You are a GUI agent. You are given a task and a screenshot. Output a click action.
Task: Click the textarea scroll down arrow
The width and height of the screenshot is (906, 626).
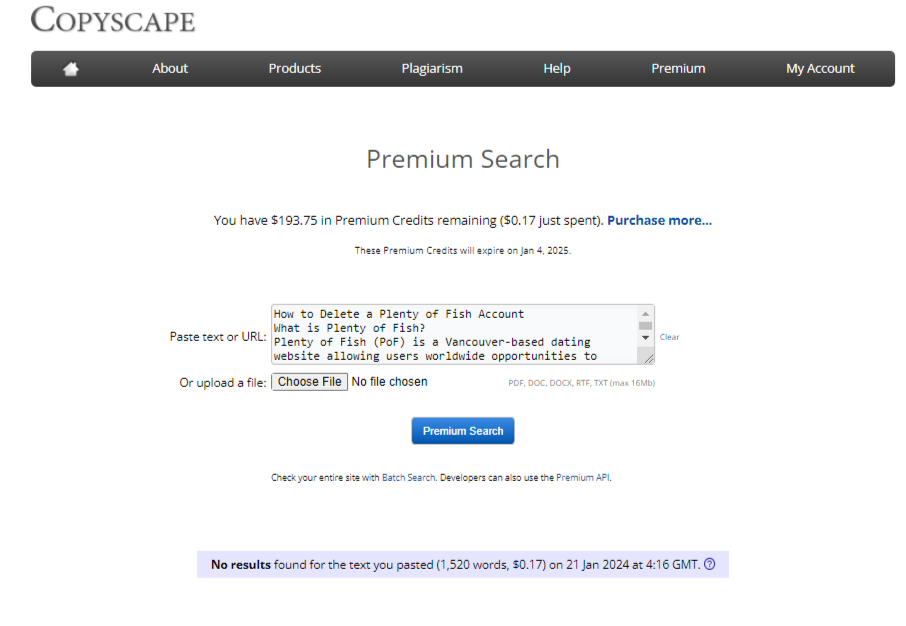(x=645, y=338)
